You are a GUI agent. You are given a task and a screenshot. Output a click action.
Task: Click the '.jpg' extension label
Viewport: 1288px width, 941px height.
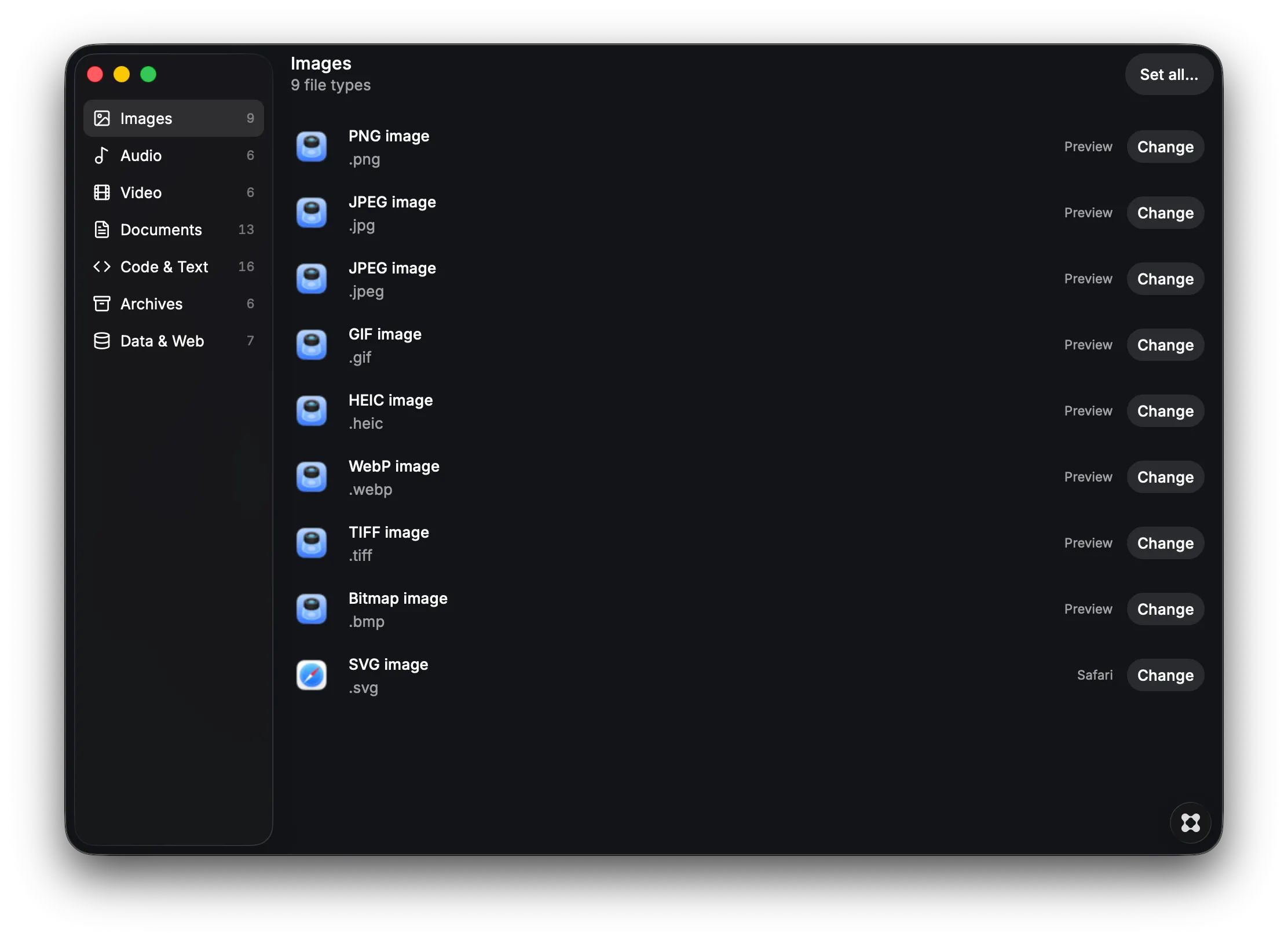point(362,225)
